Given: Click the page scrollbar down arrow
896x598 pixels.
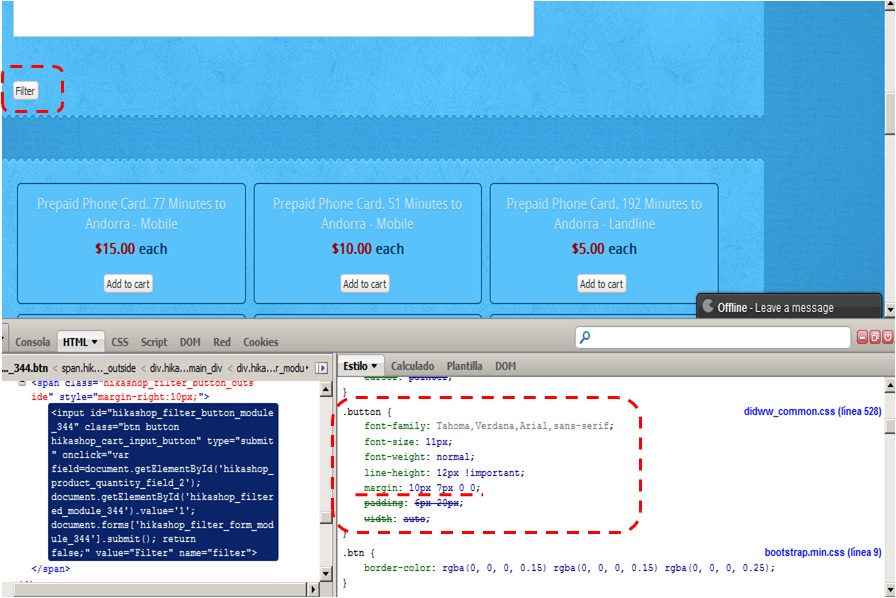Looking at the screenshot, I should pos(890,310).
